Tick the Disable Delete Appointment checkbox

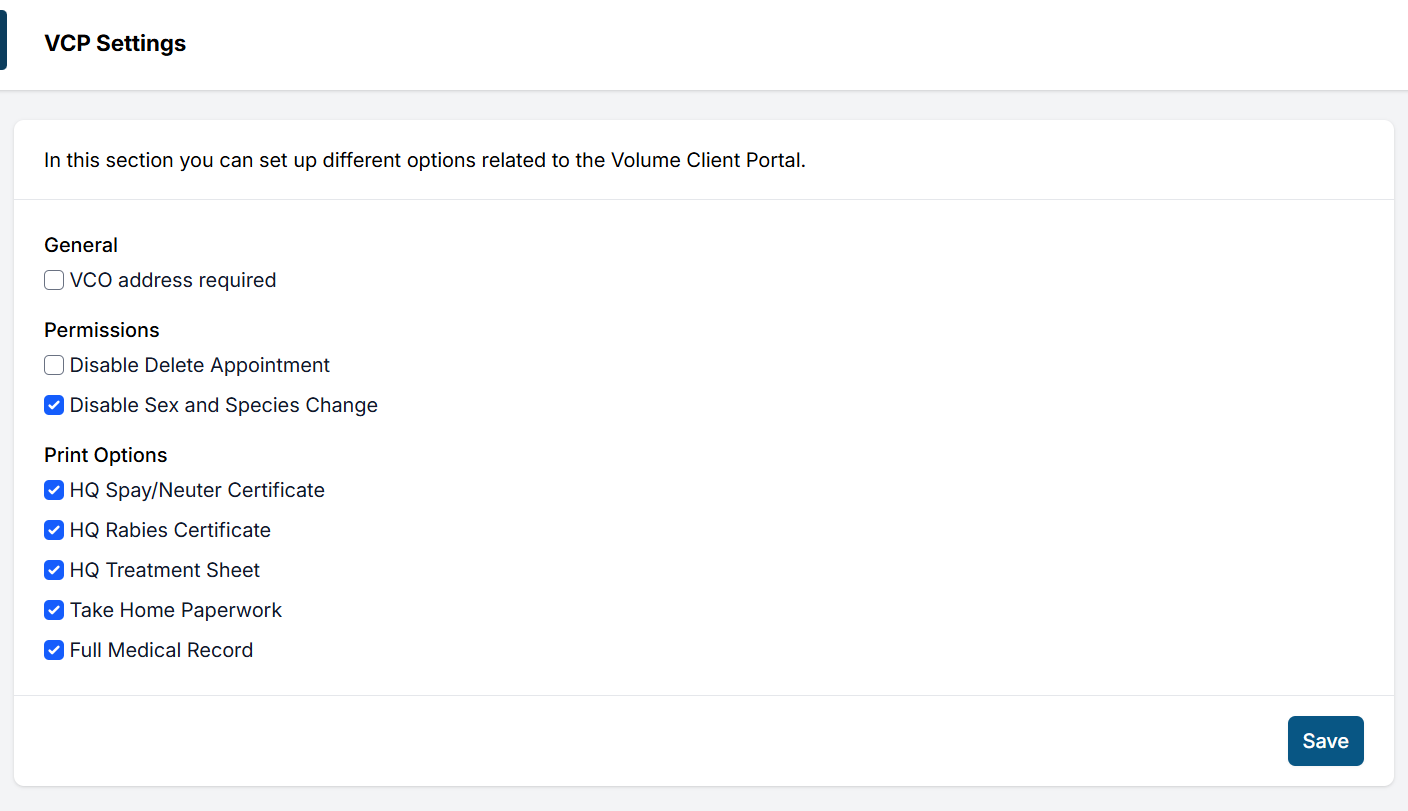coord(54,366)
